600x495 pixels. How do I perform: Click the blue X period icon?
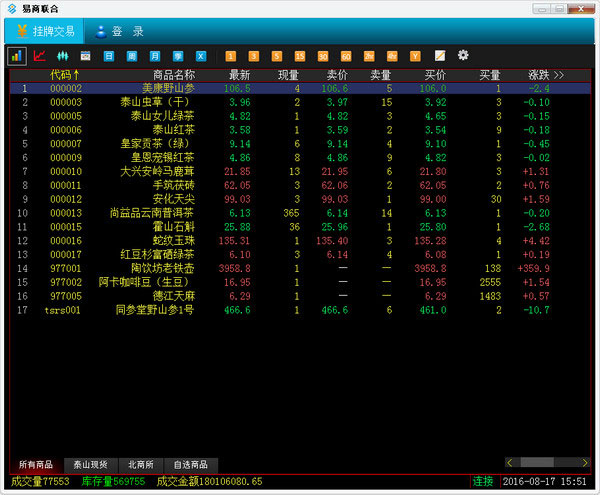(x=201, y=56)
